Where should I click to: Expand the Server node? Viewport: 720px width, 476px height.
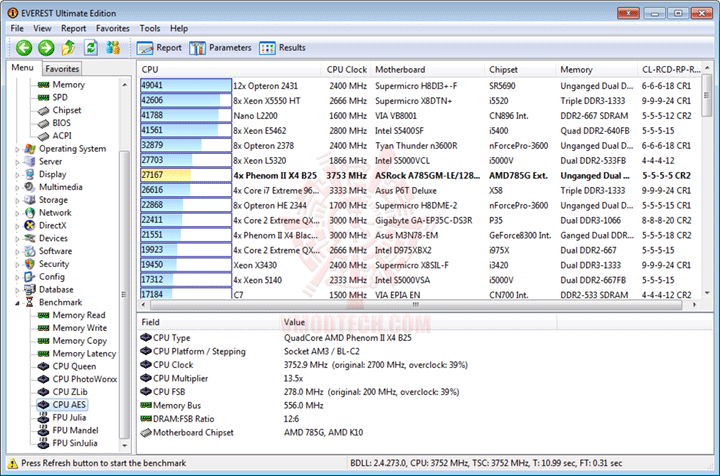pos(17,162)
